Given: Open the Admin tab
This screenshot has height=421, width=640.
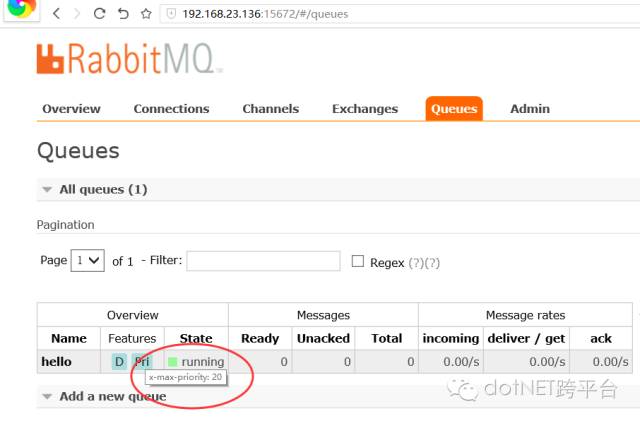Looking at the screenshot, I should 530,109.
